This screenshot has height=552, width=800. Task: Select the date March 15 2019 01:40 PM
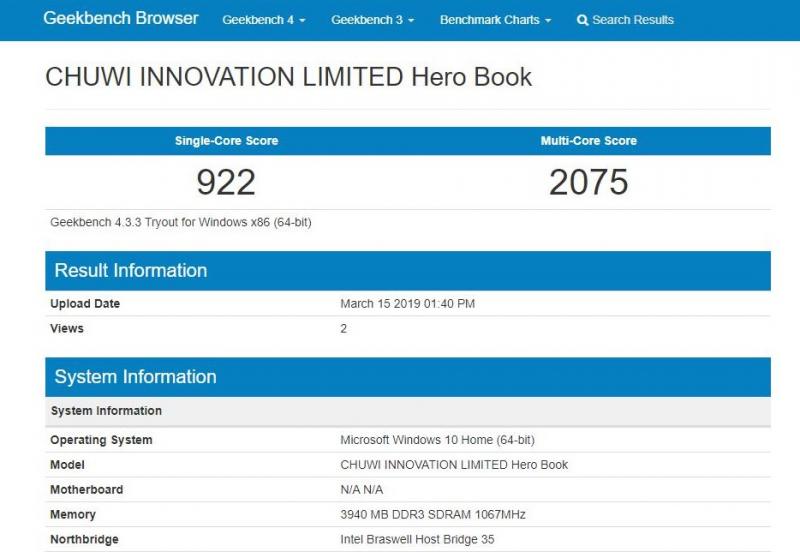[x=408, y=304]
